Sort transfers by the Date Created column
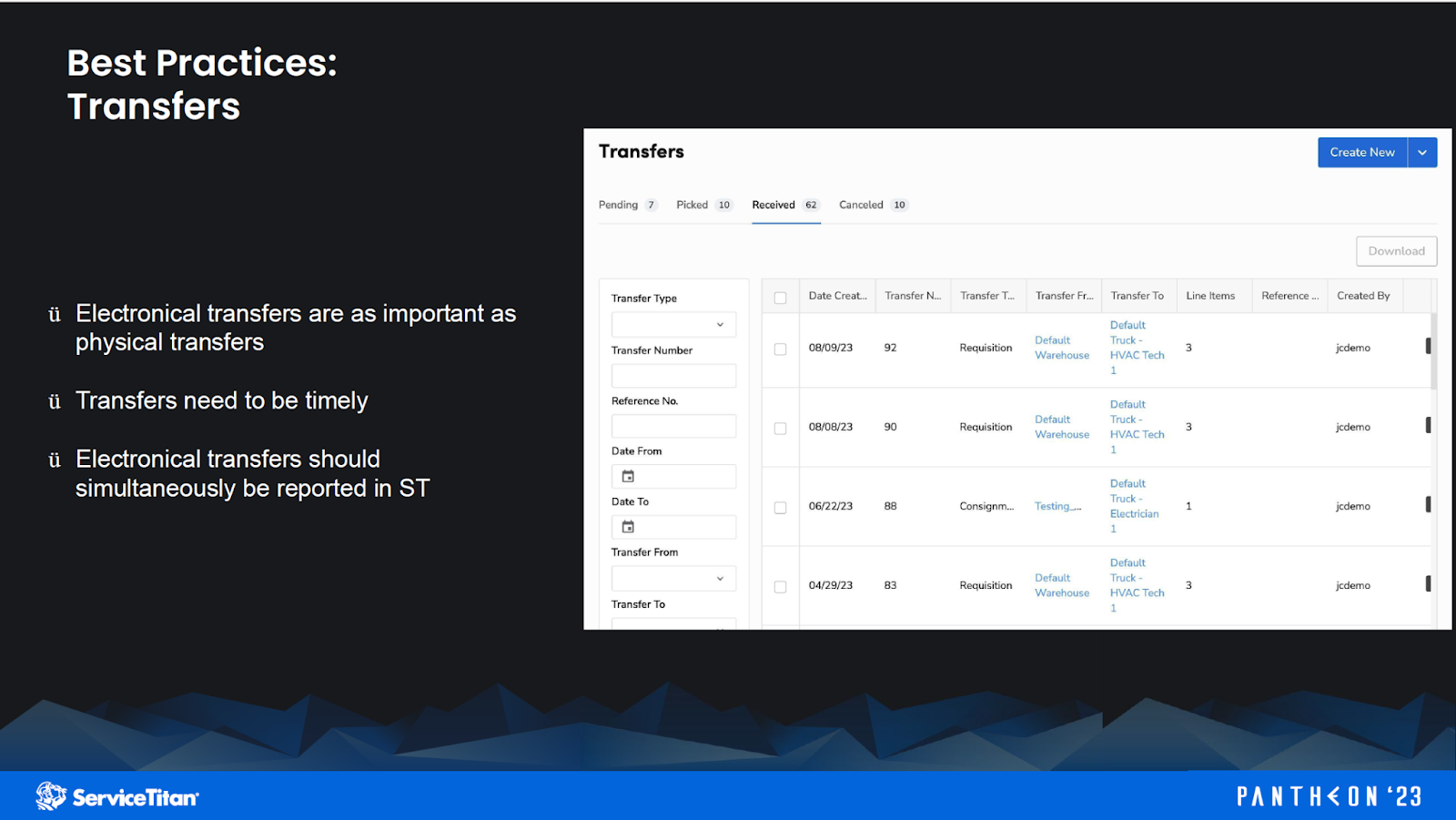 click(x=835, y=295)
